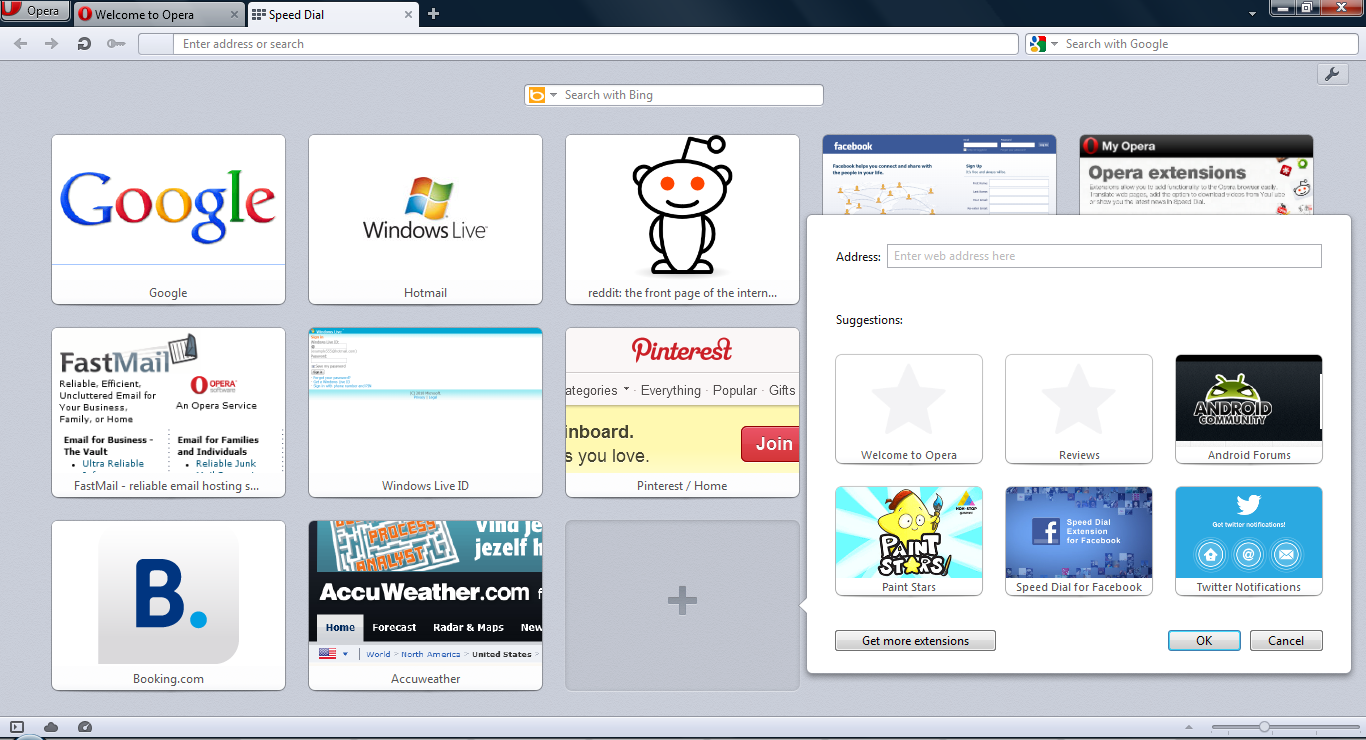Viewport: 1366px width, 740px height.
Task: Open the Pinterest / Home speed dial
Action: [x=682, y=412]
